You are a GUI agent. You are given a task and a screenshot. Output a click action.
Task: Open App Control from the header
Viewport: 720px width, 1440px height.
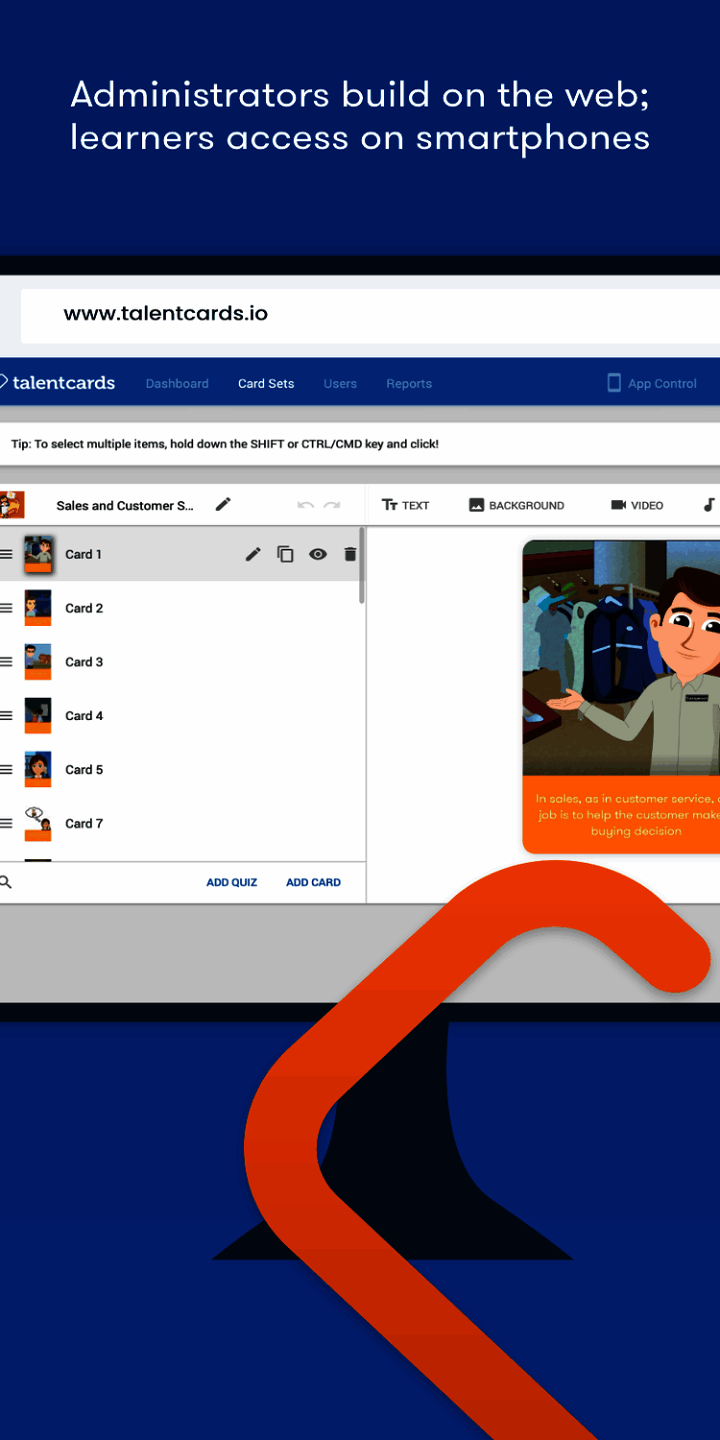click(652, 384)
